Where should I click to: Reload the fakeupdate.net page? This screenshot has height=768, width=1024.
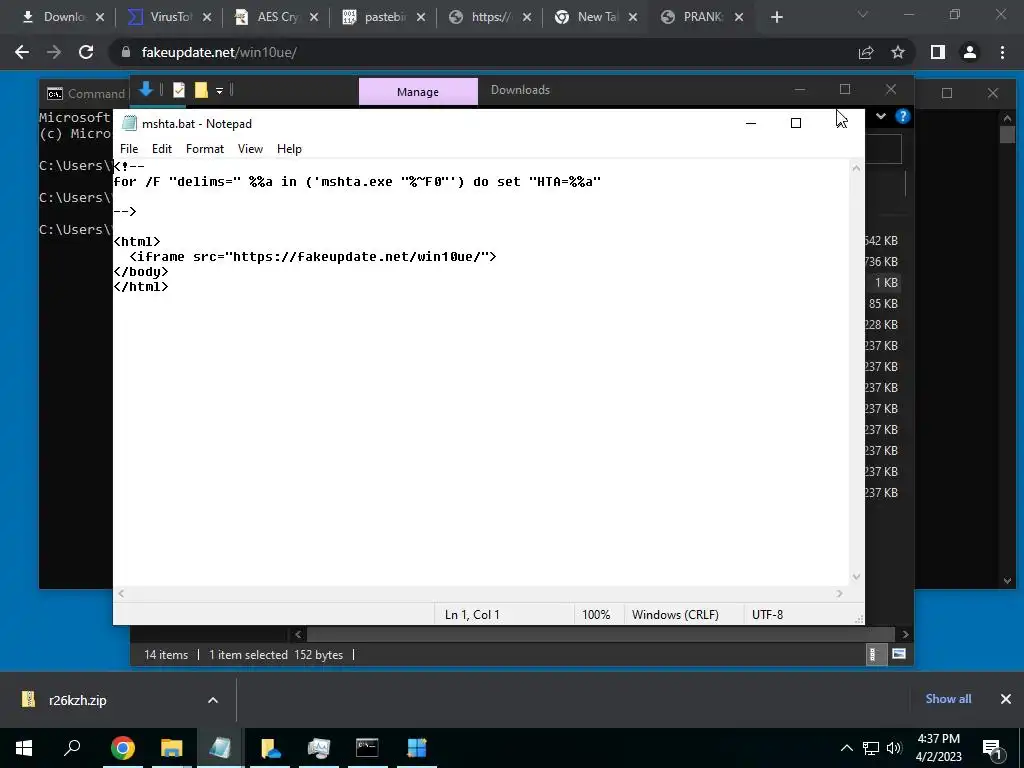point(86,52)
